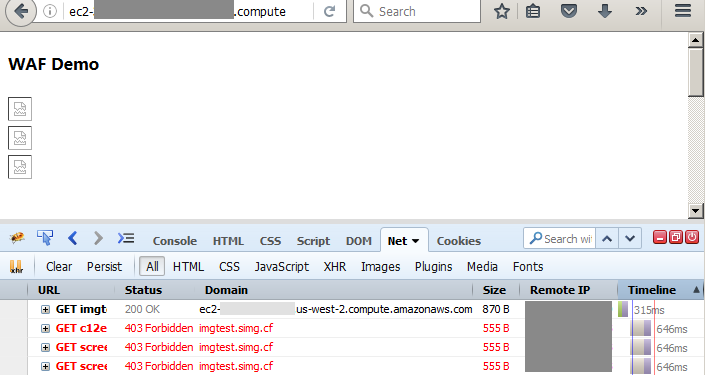Minimize Firebug with red minus icon
705x375 pixels.
coord(660,237)
